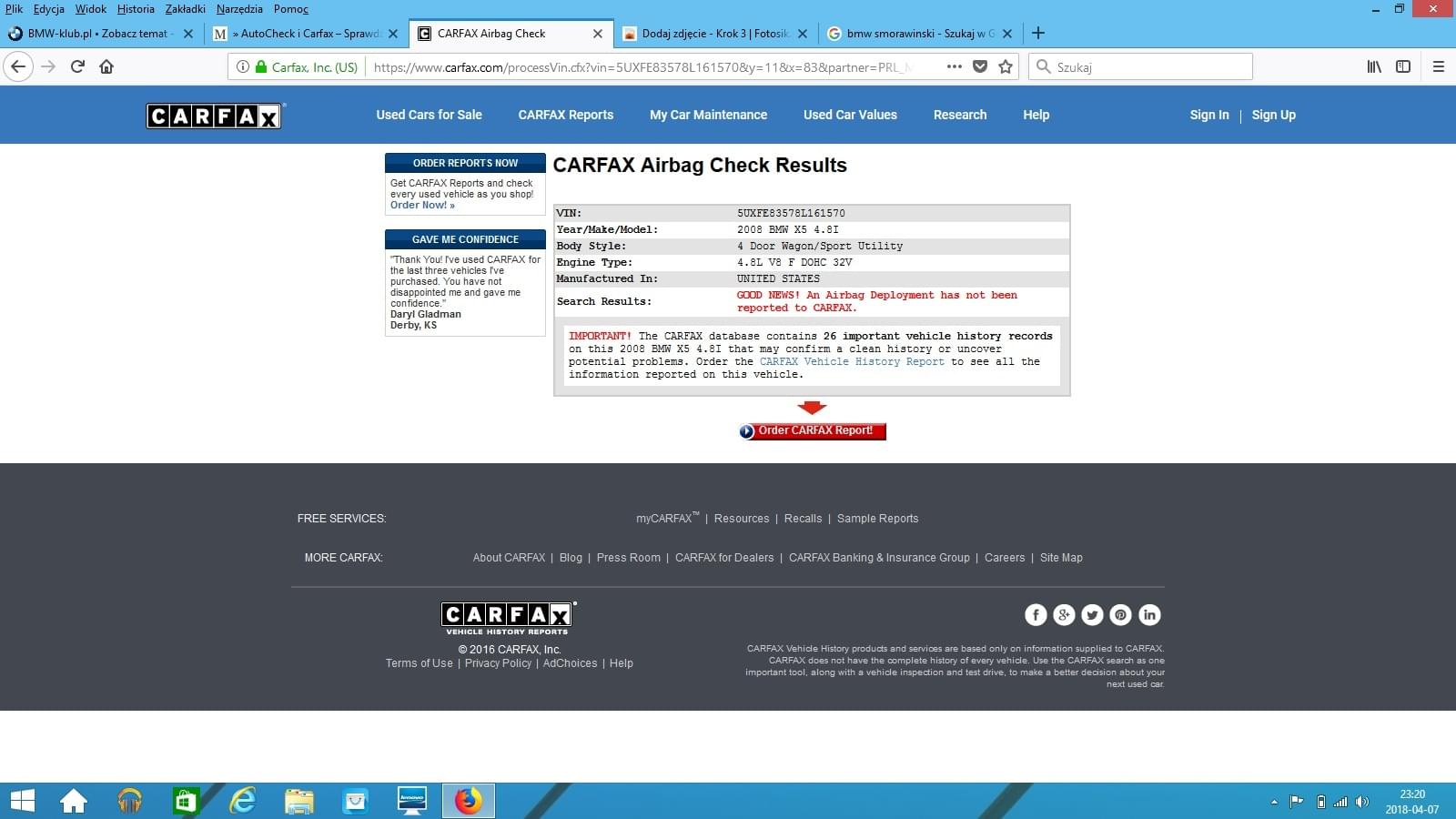Click Sign In link
This screenshot has height=819, width=1456.
(x=1209, y=115)
